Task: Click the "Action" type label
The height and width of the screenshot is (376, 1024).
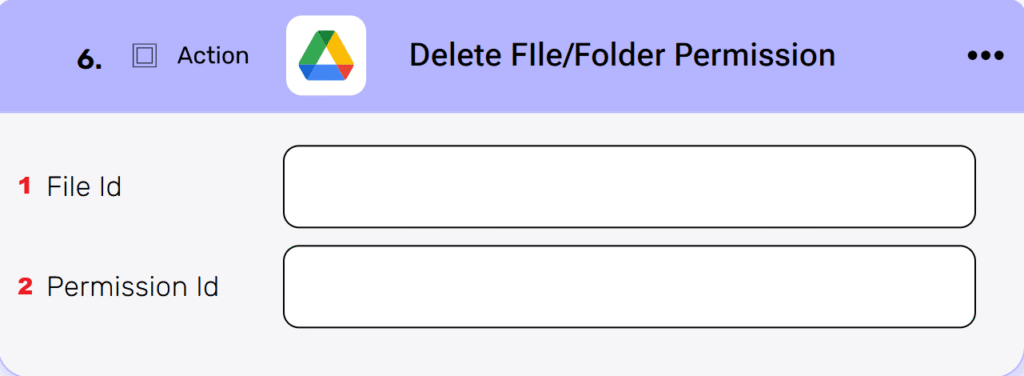Action: click(x=213, y=56)
